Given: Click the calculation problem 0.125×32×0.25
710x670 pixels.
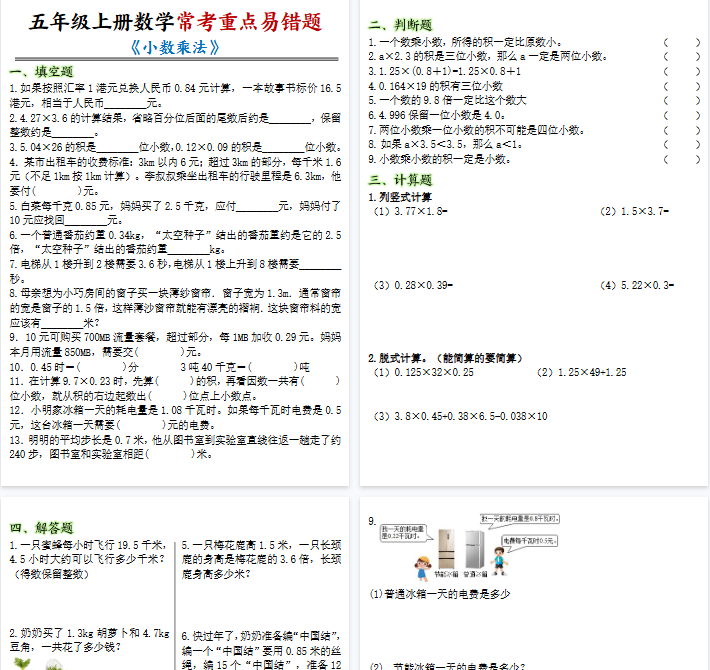Looking at the screenshot, I should (424, 372).
